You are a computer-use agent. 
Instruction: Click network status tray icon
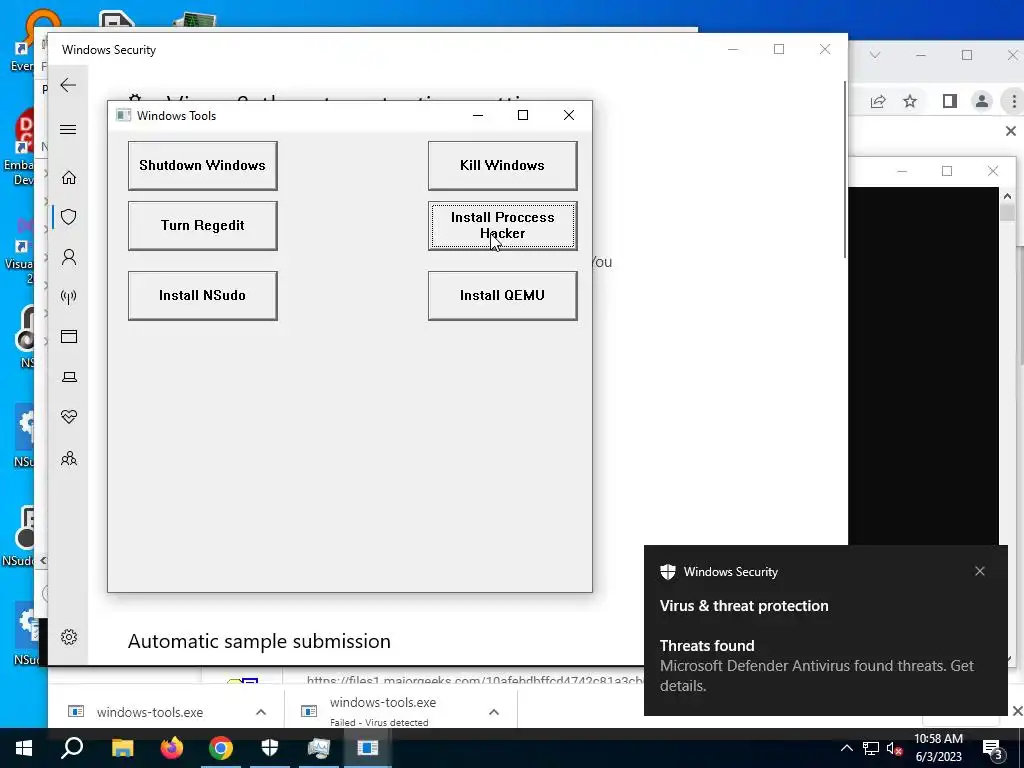[x=871, y=748]
